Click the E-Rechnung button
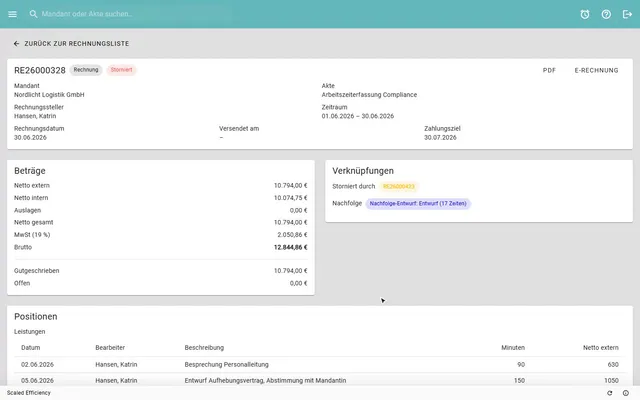This screenshot has height=400, width=640. click(x=596, y=70)
